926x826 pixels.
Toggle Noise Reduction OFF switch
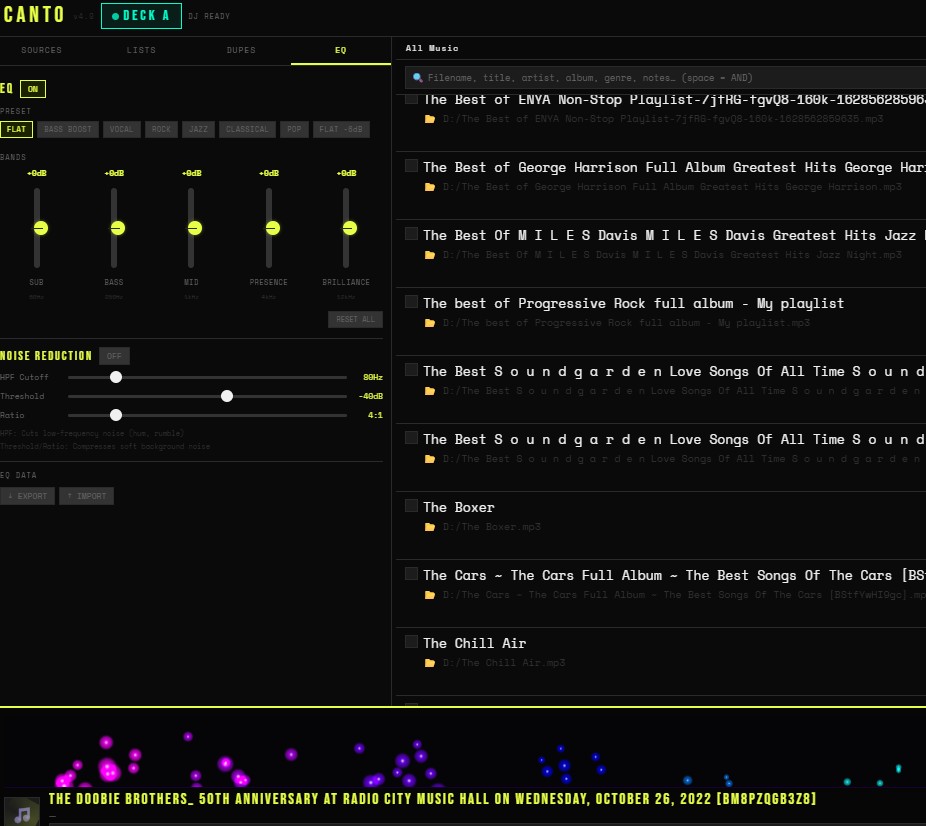[114, 356]
